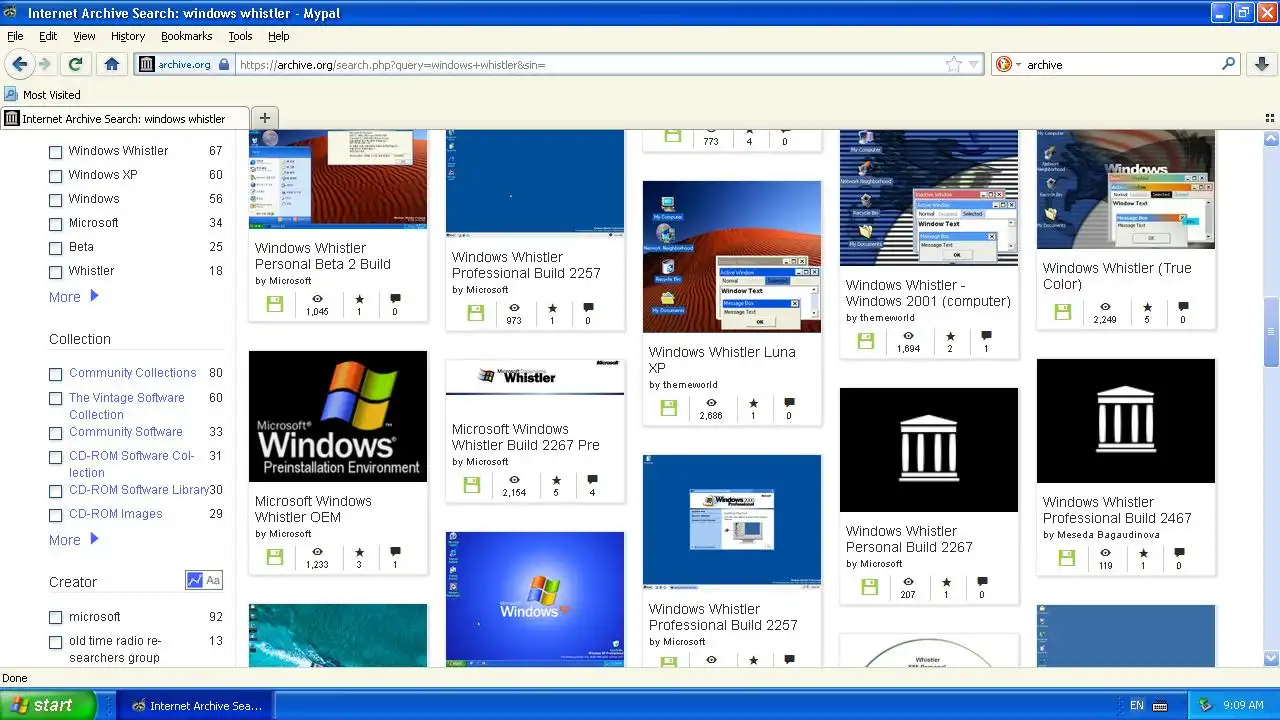Enable The Vintage Software Collection checkbox
Viewport: 1280px width, 720px height.
pyautogui.click(x=56, y=399)
